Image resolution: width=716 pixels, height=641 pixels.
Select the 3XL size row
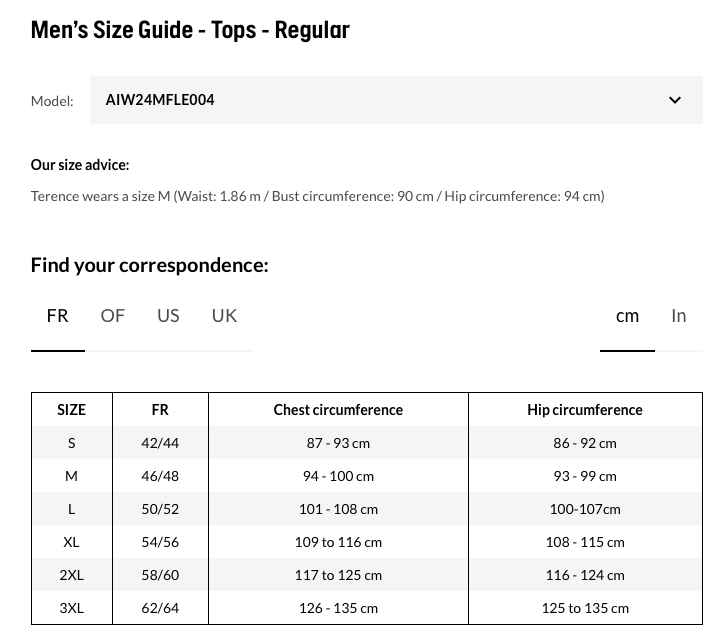coord(367,608)
